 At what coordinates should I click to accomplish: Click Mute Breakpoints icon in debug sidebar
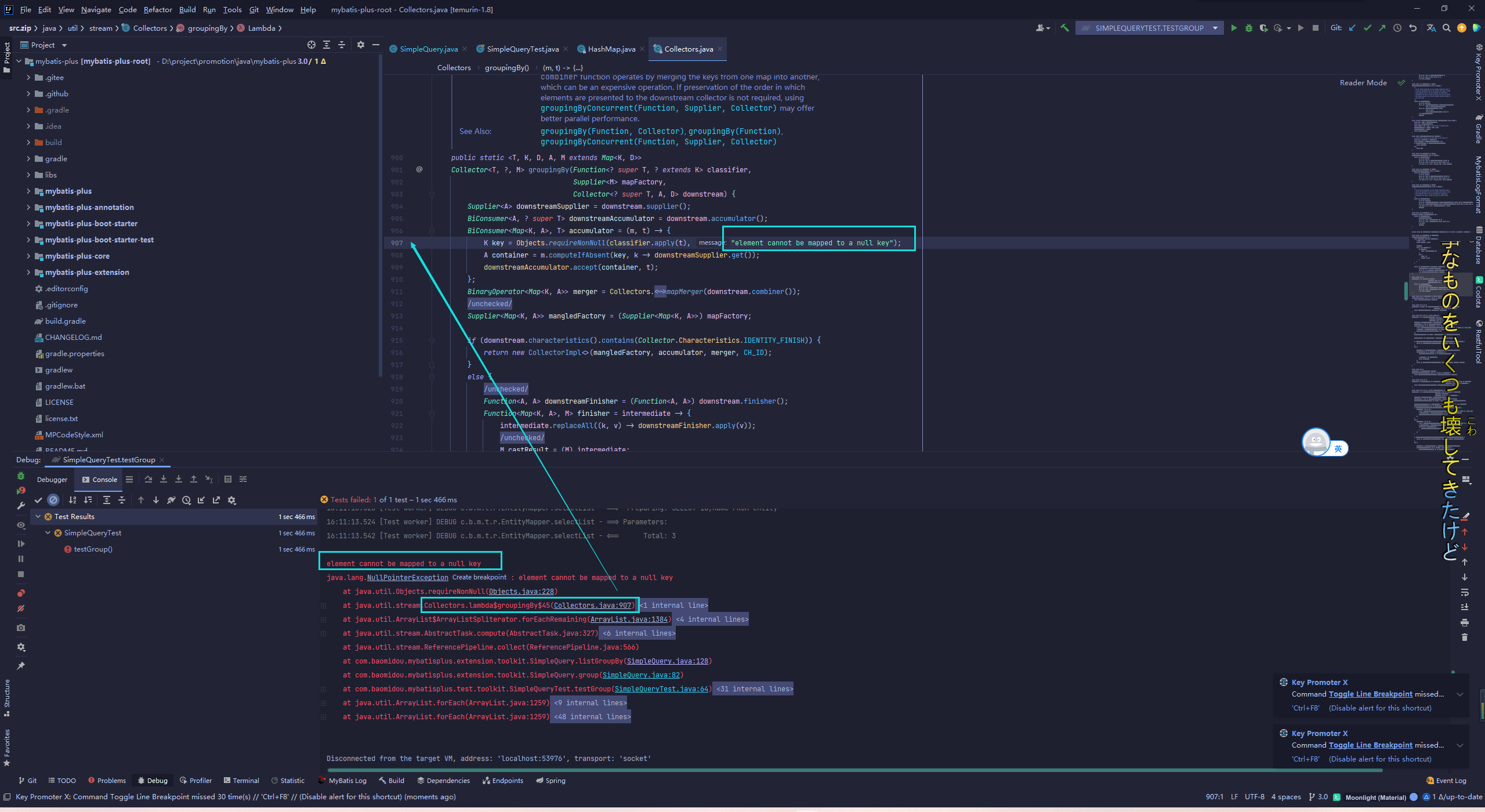21,608
